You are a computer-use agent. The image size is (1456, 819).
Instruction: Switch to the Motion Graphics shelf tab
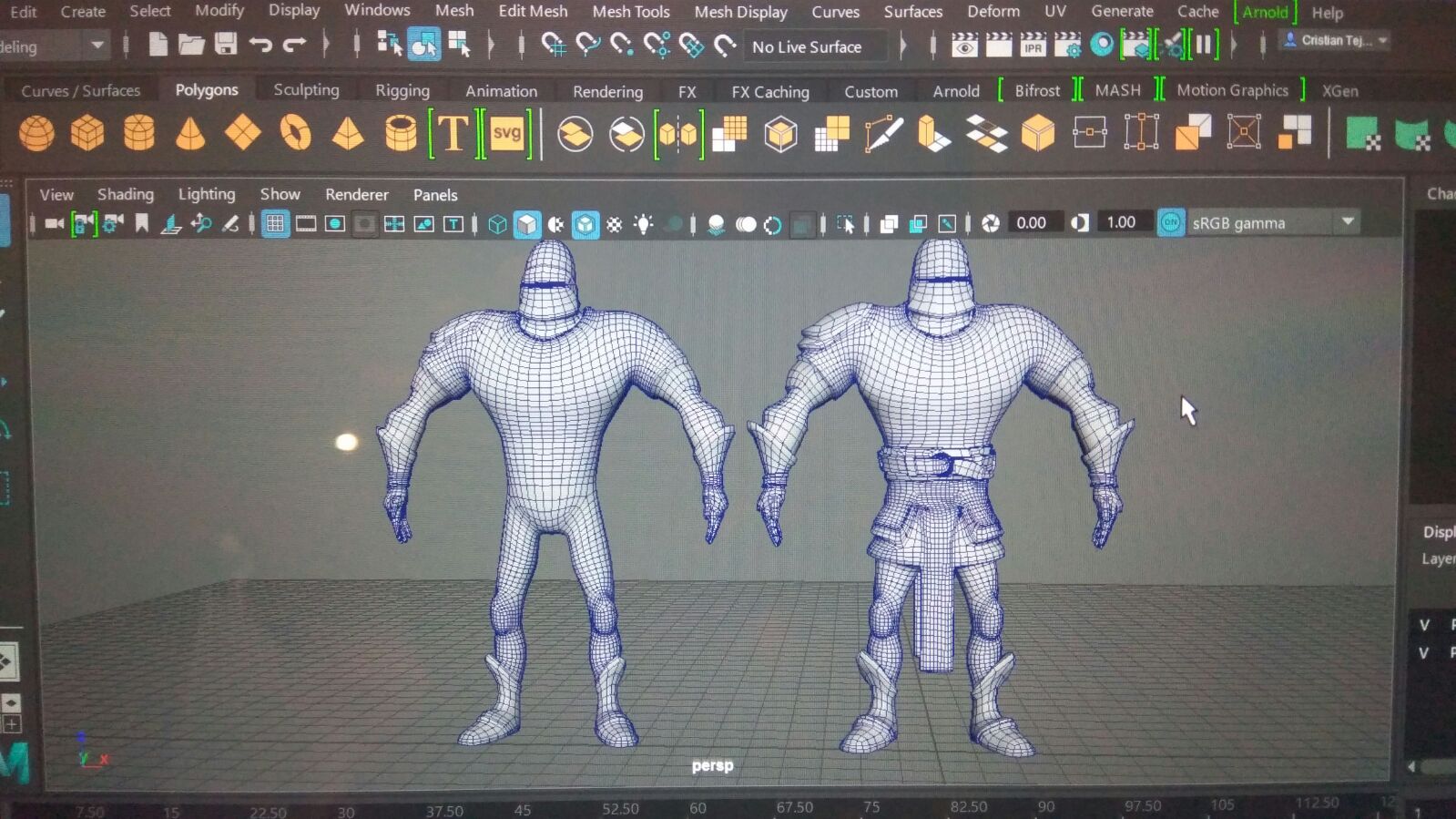[1232, 90]
